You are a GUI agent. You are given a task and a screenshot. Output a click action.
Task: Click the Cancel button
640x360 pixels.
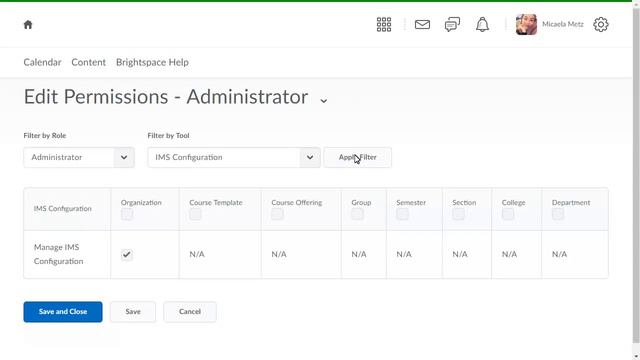[190, 312]
